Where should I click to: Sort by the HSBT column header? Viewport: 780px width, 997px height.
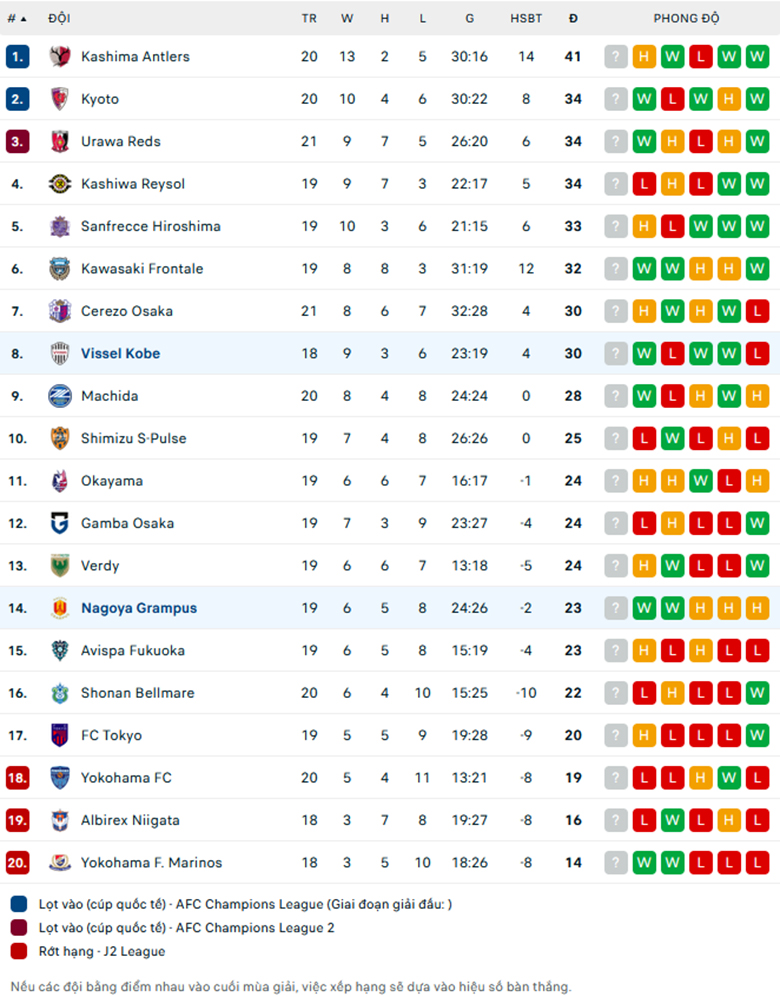tap(526, 18)
